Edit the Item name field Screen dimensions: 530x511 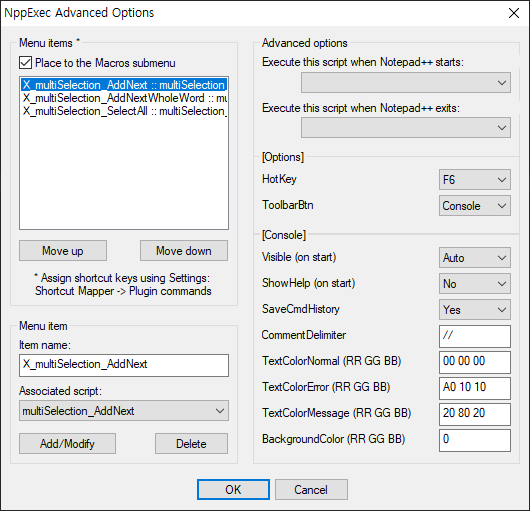click(x=124, y=365)
